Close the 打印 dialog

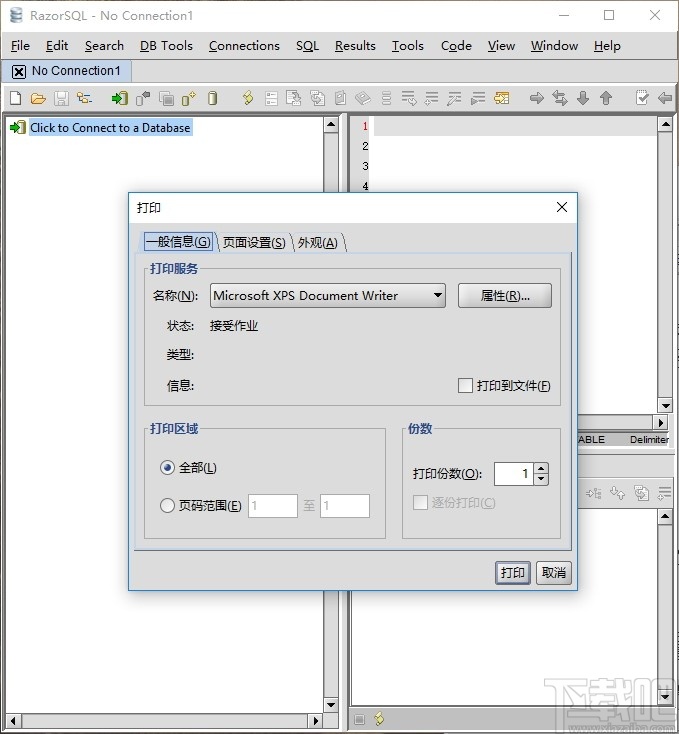pyautogui.click(x=562, y=207)
